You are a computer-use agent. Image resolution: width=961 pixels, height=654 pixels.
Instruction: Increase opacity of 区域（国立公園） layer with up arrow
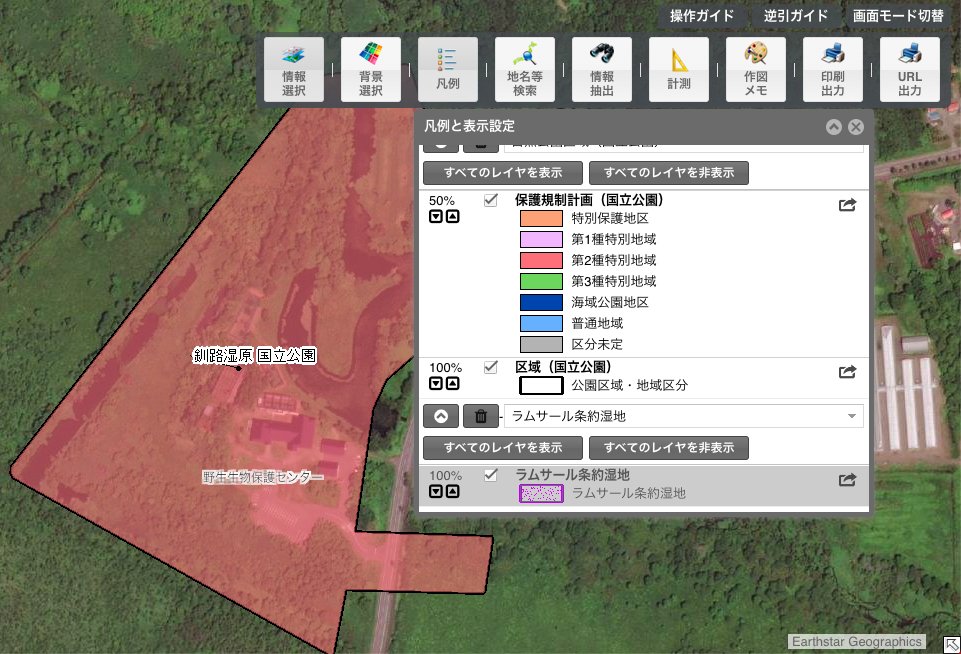tap(452, 383)
